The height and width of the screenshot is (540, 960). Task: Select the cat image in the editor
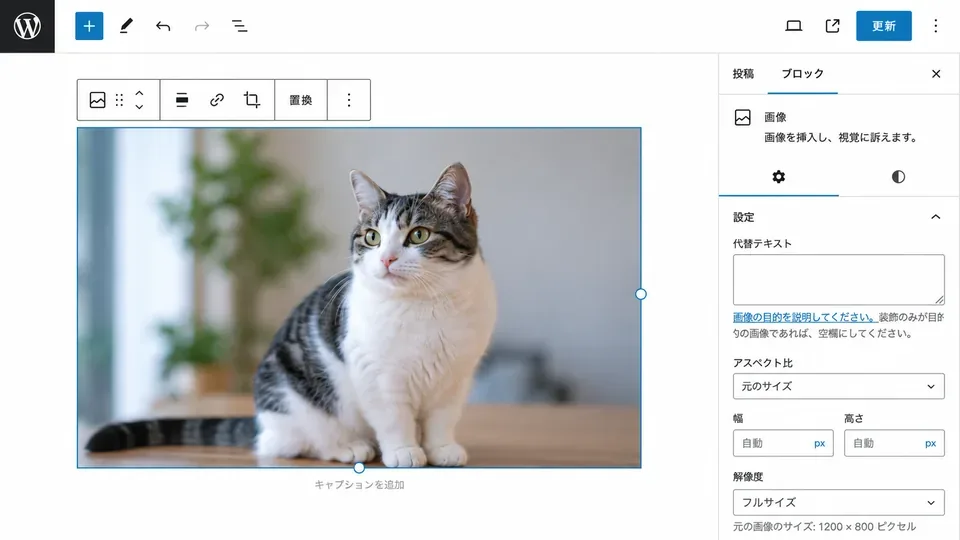click(x=359, y=298)
